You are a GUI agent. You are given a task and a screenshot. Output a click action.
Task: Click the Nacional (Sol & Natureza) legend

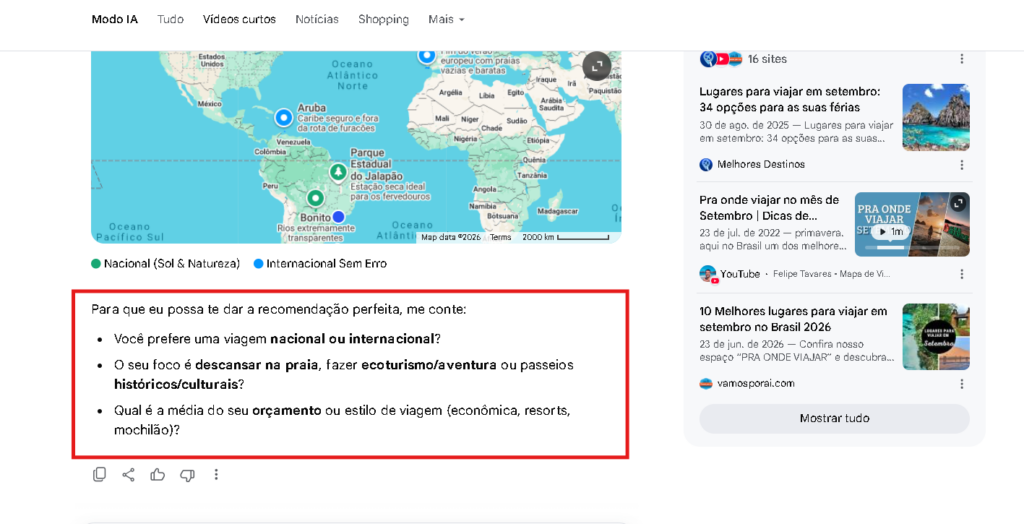165,264
